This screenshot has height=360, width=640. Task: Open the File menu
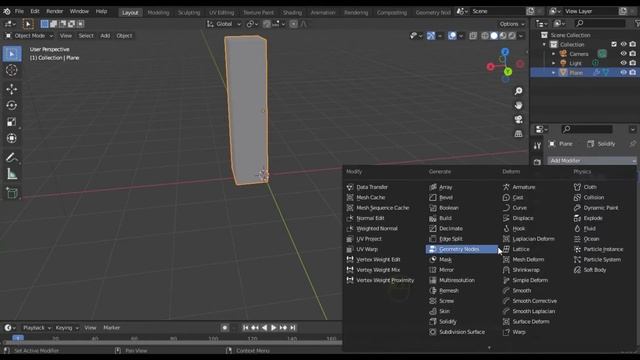(19, 11)
